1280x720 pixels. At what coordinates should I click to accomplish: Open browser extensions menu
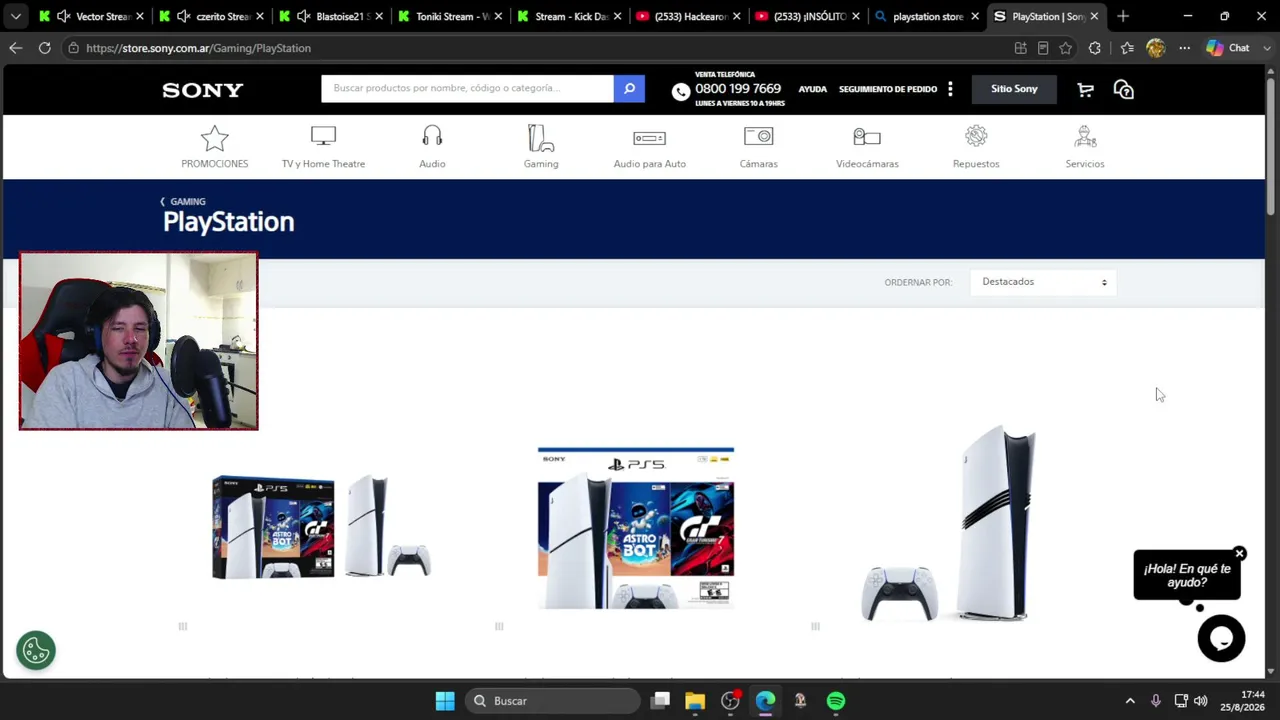pyautogui.click(x=1095, y=48)
